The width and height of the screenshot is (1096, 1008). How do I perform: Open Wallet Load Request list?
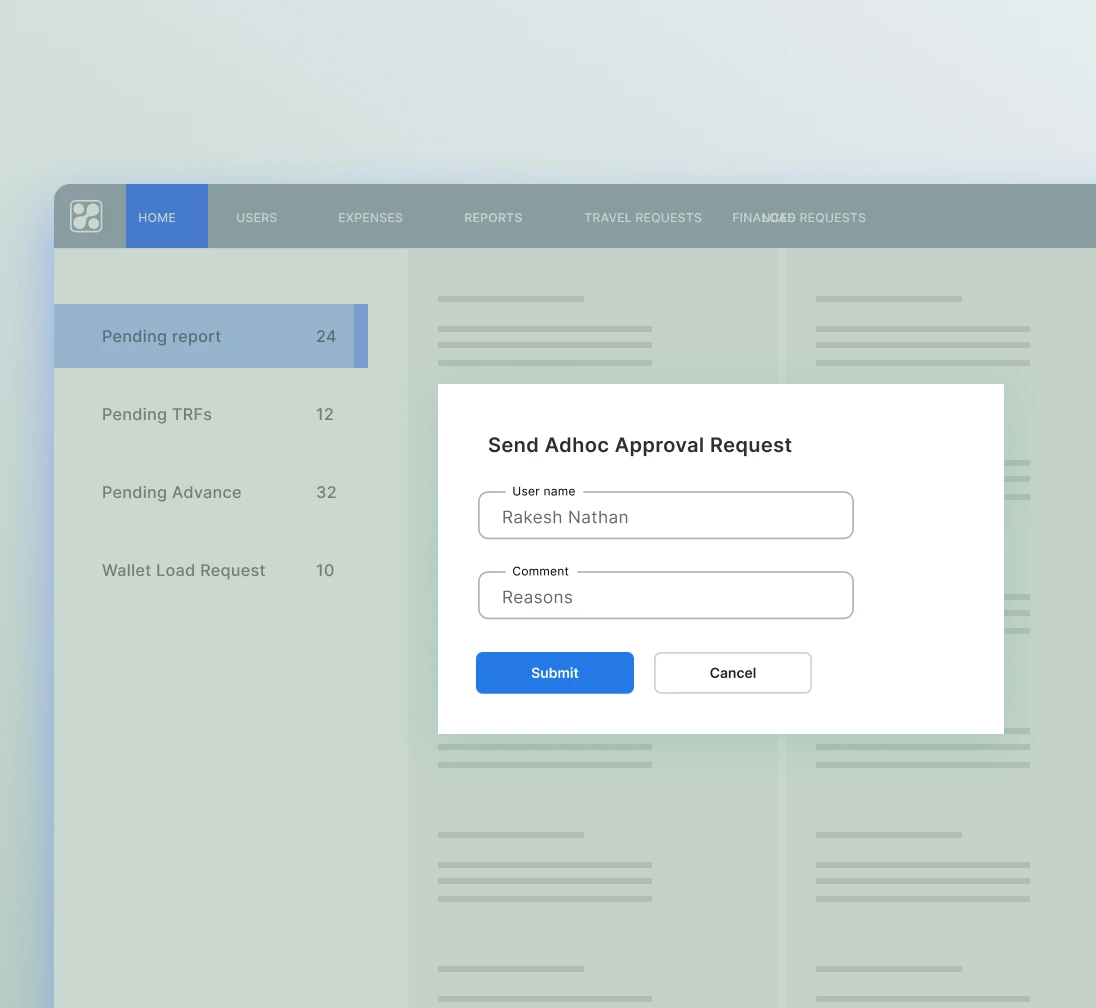pos(184,570)
